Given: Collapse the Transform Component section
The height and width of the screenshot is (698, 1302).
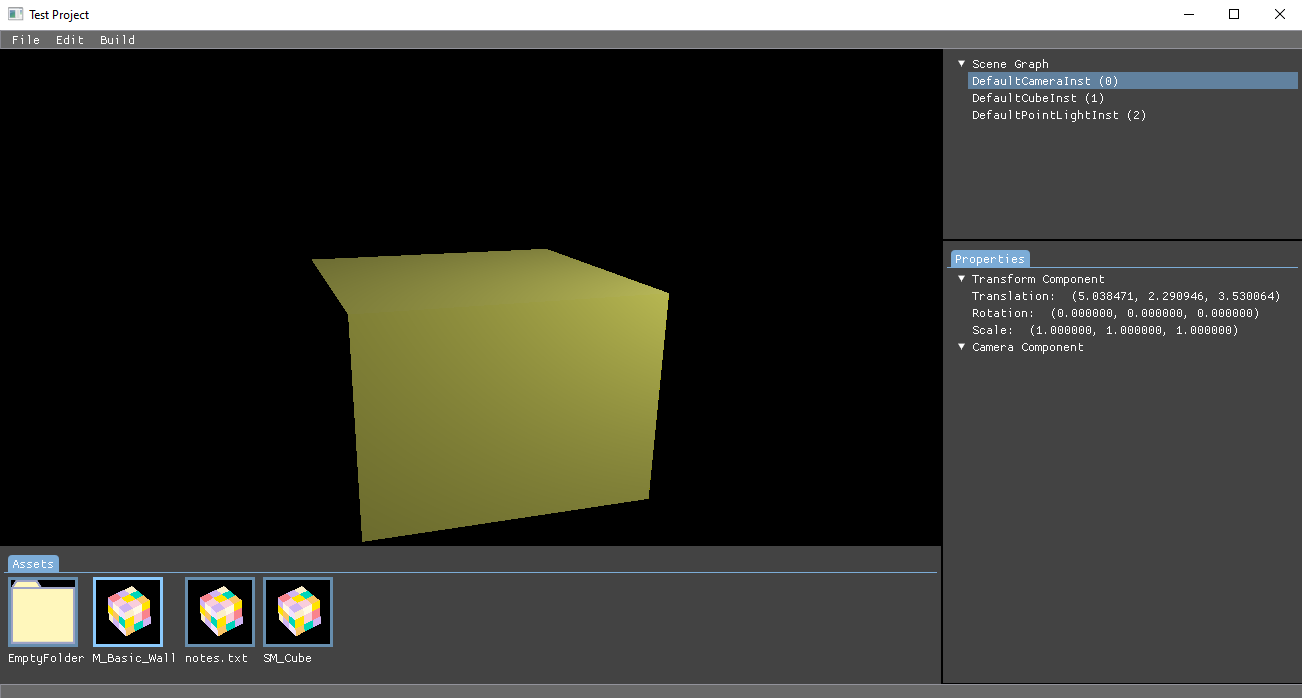Looking at the screenshot, I should [962, 279].
